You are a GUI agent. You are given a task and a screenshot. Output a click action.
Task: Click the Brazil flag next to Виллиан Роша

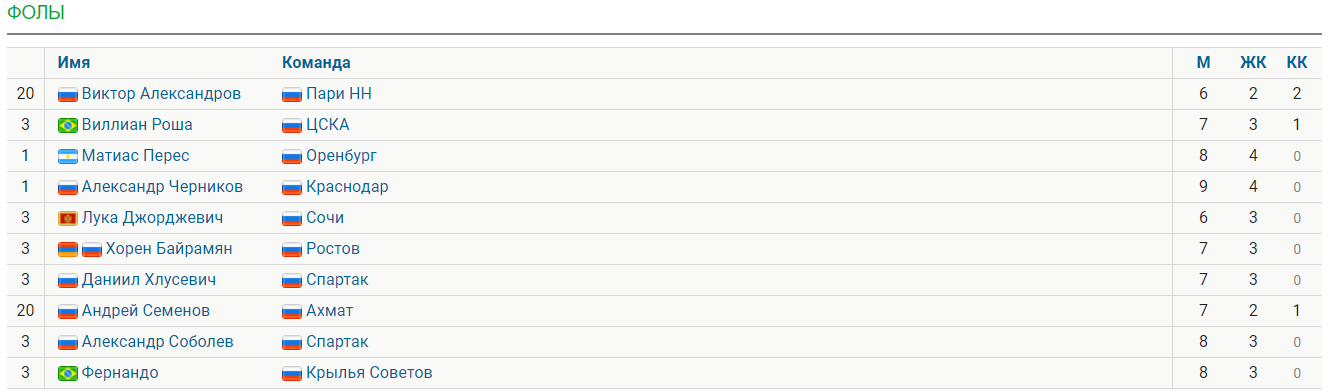click(68, 126)
